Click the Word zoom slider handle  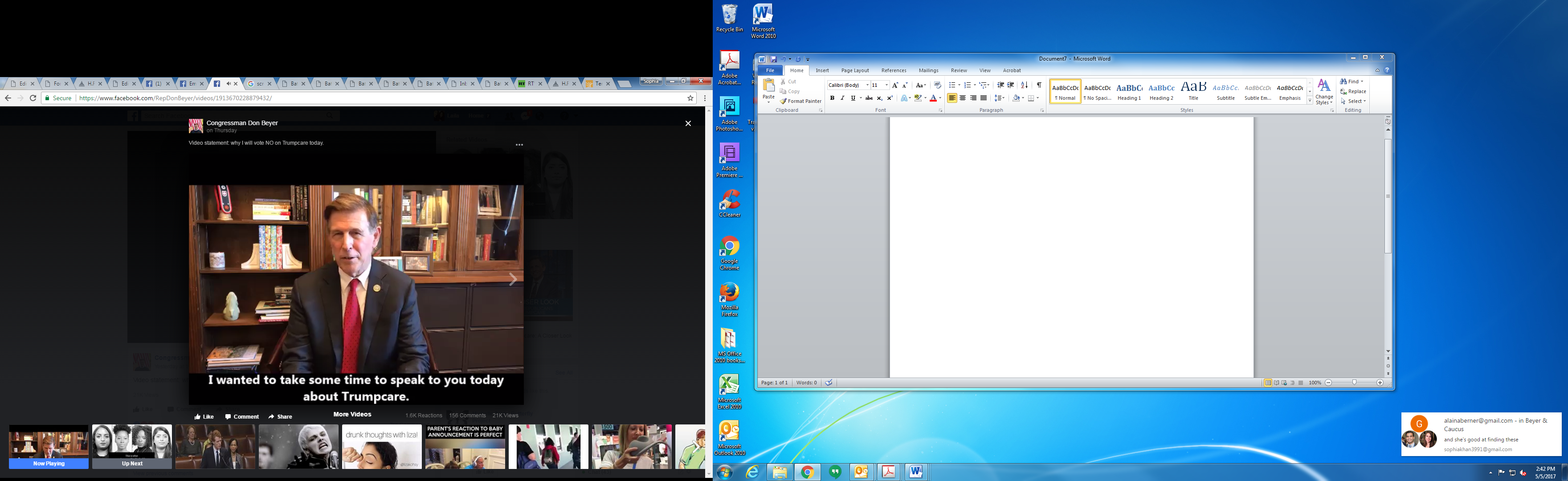[1354, 383]
